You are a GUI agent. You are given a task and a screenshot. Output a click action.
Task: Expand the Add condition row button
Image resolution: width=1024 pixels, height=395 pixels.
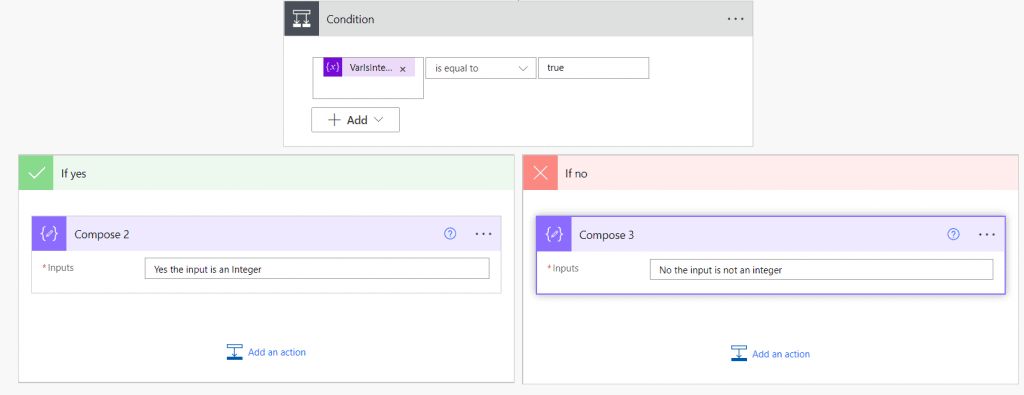(x=355, y=120)
